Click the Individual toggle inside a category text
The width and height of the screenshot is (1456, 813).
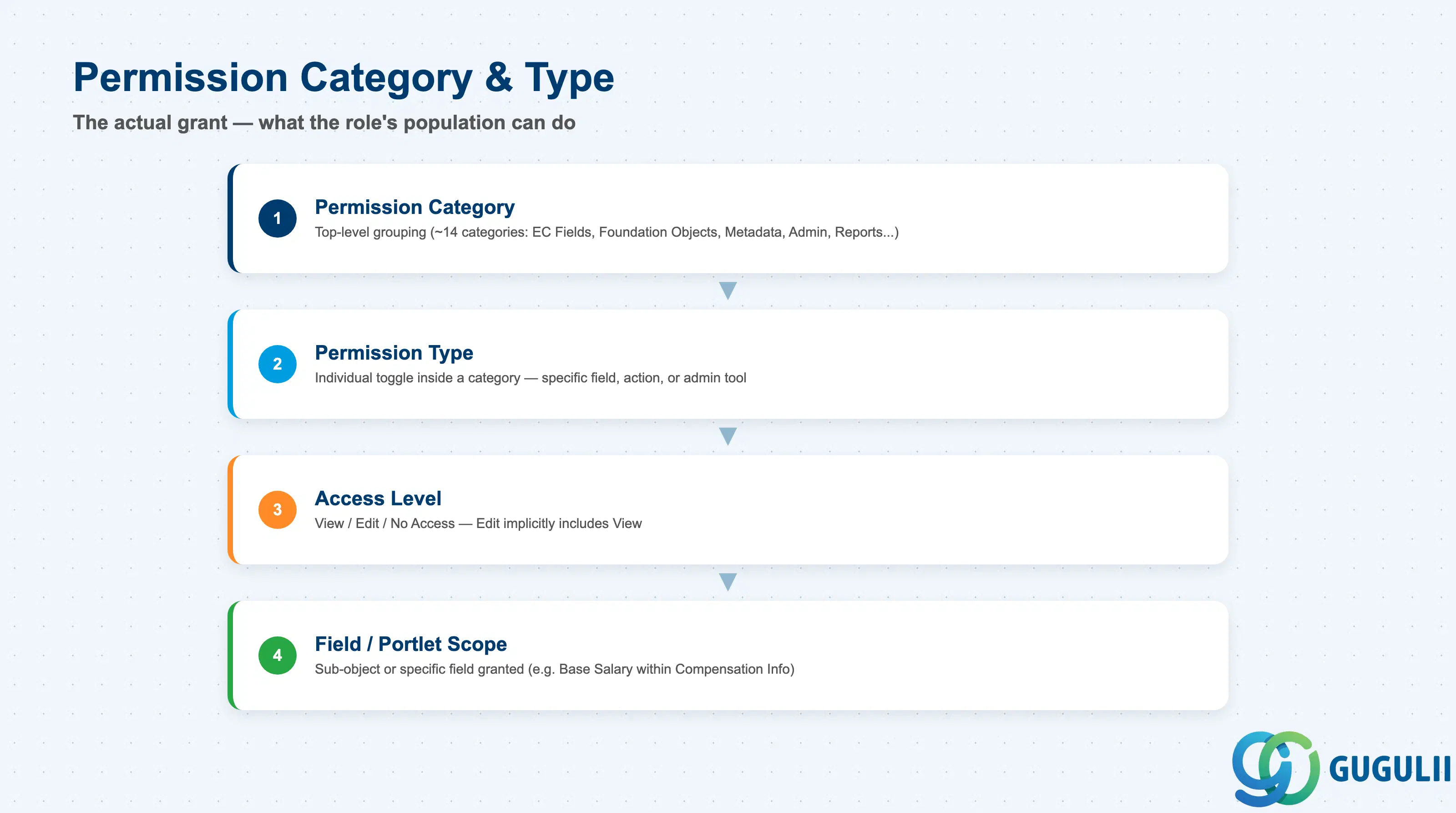pyautogui.click(x=530, y=378)
